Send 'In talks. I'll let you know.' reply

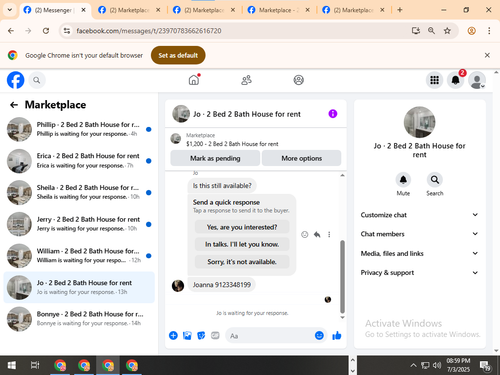click(x=242, y=244)
